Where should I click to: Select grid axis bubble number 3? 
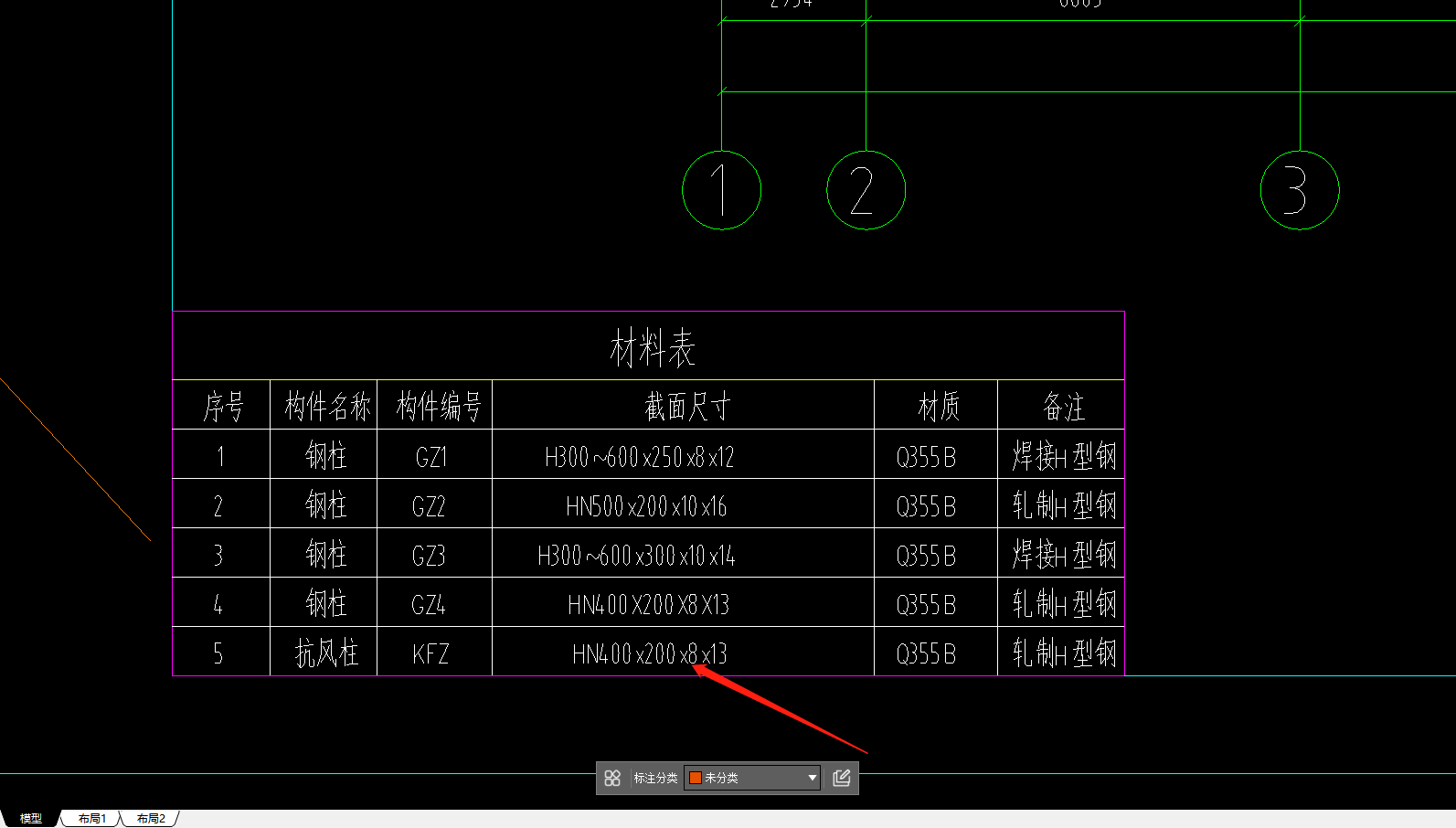tap(1300, 190)
